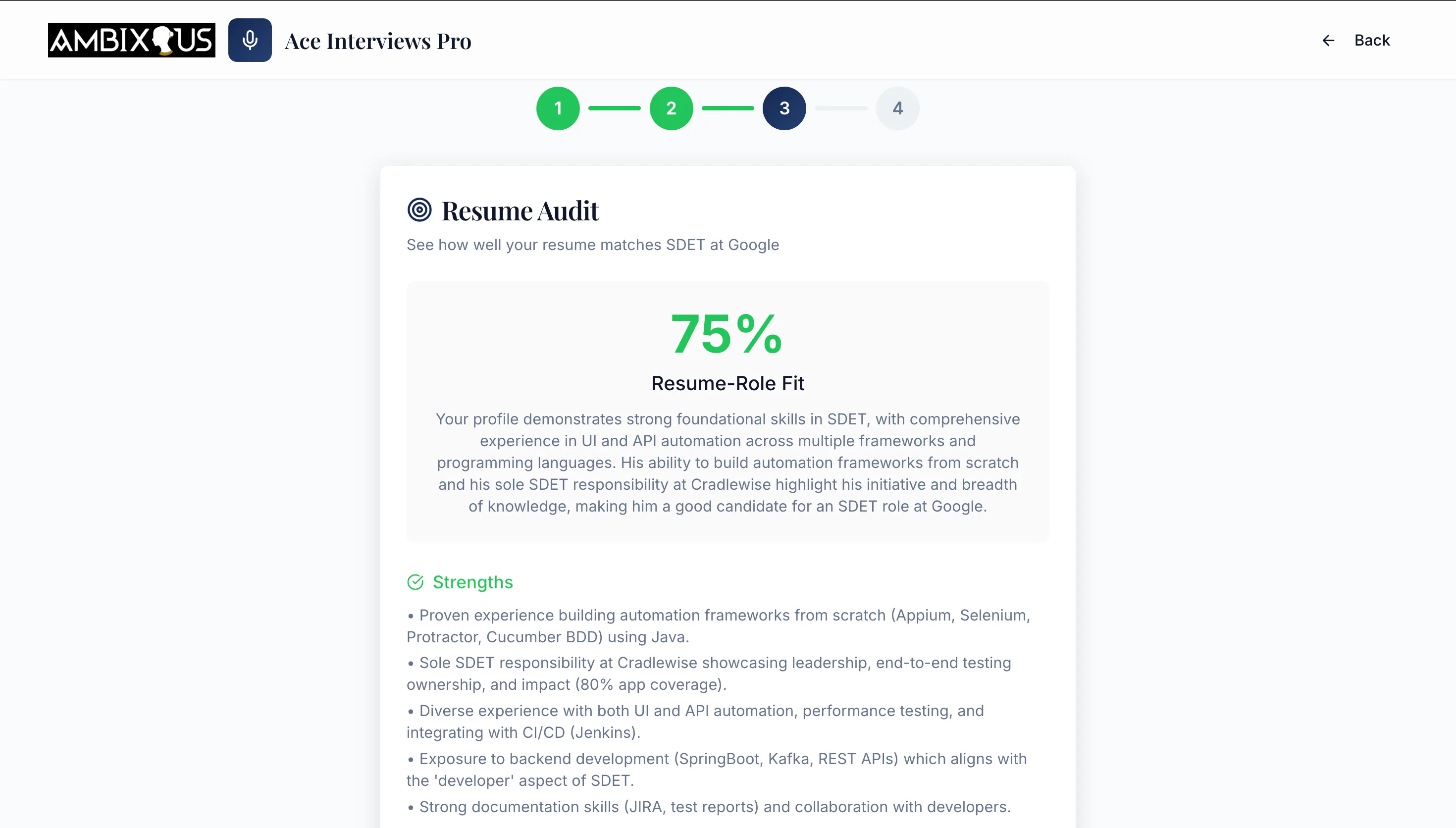Viewport: 1456px width, 828px height.
Task: Jump to step 1 in the progress stepper
Action: (x=558, y=108)
